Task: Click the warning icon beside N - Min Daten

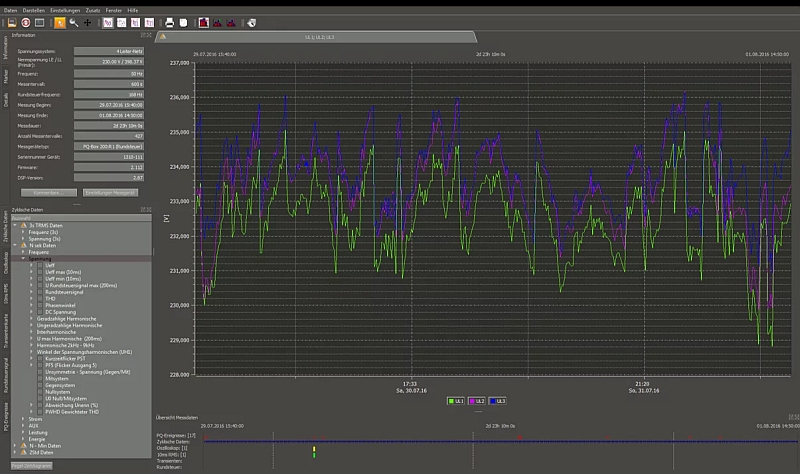Action: (23, 445)
